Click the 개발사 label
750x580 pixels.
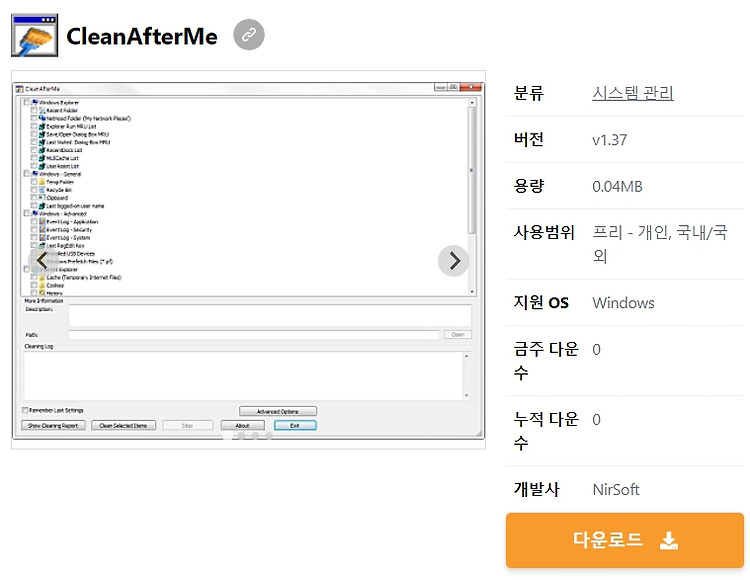pos(536,489)
